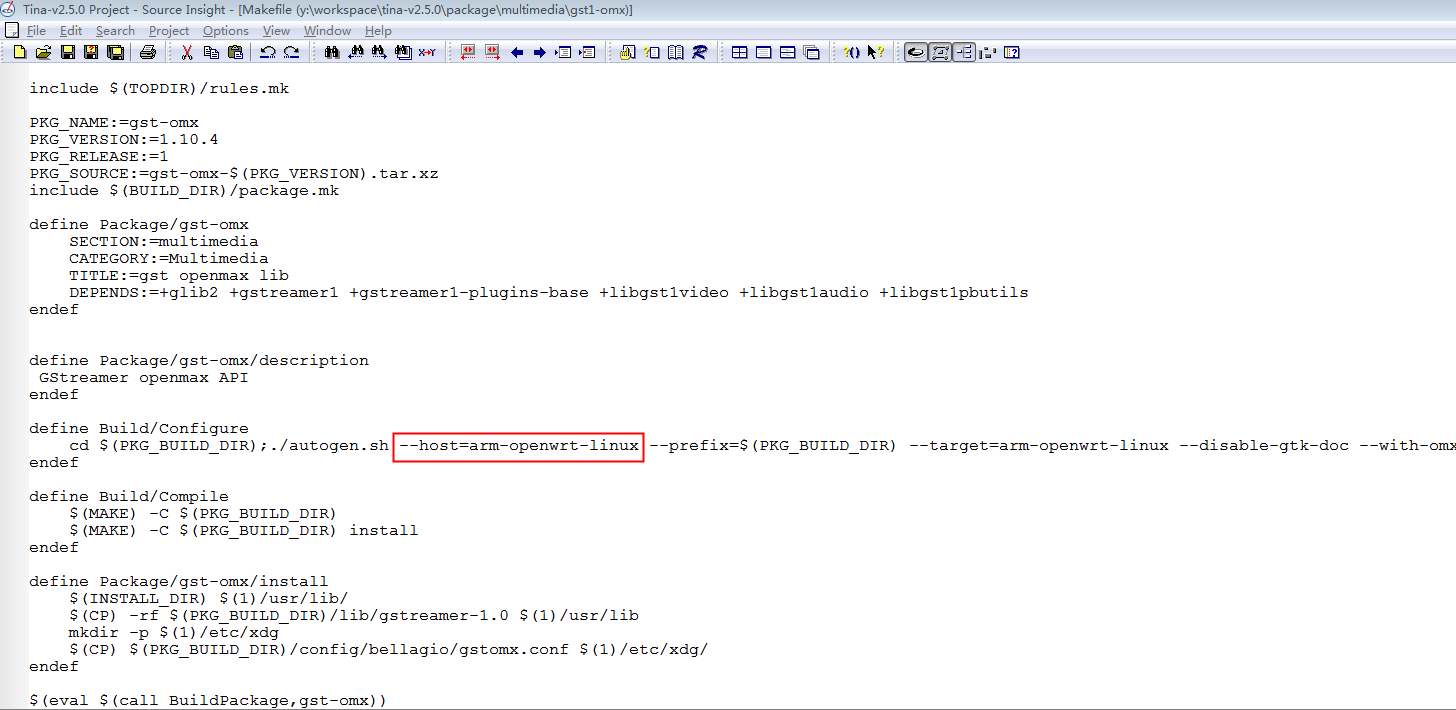
Task: Click the Search Files binoculars icon
Action: tap(403, 52)
